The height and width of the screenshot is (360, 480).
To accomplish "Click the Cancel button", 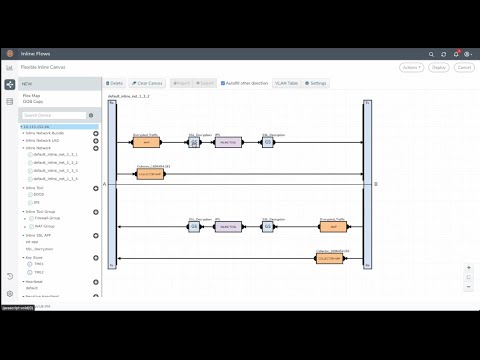I will [464, 67].
